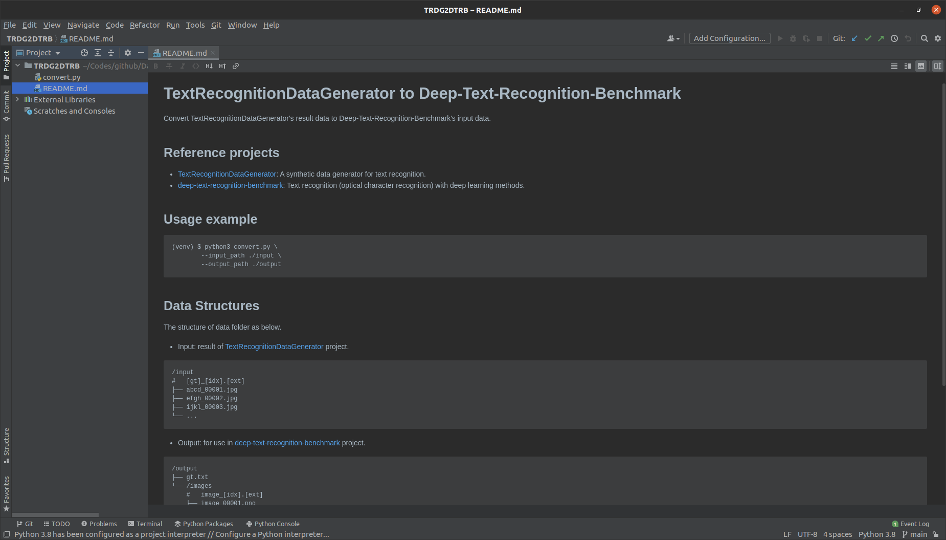Click the Create Link icon in markdown toolbar
Viewport: 946px width, 540px height.
[236, 66]
